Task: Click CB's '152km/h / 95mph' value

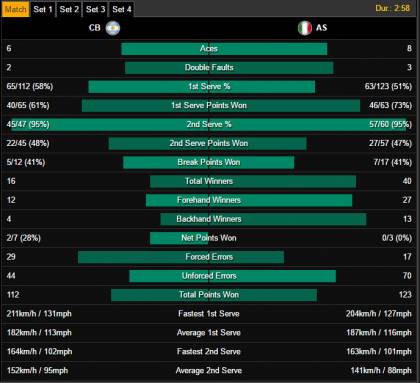Action: [x=37, y=371]
